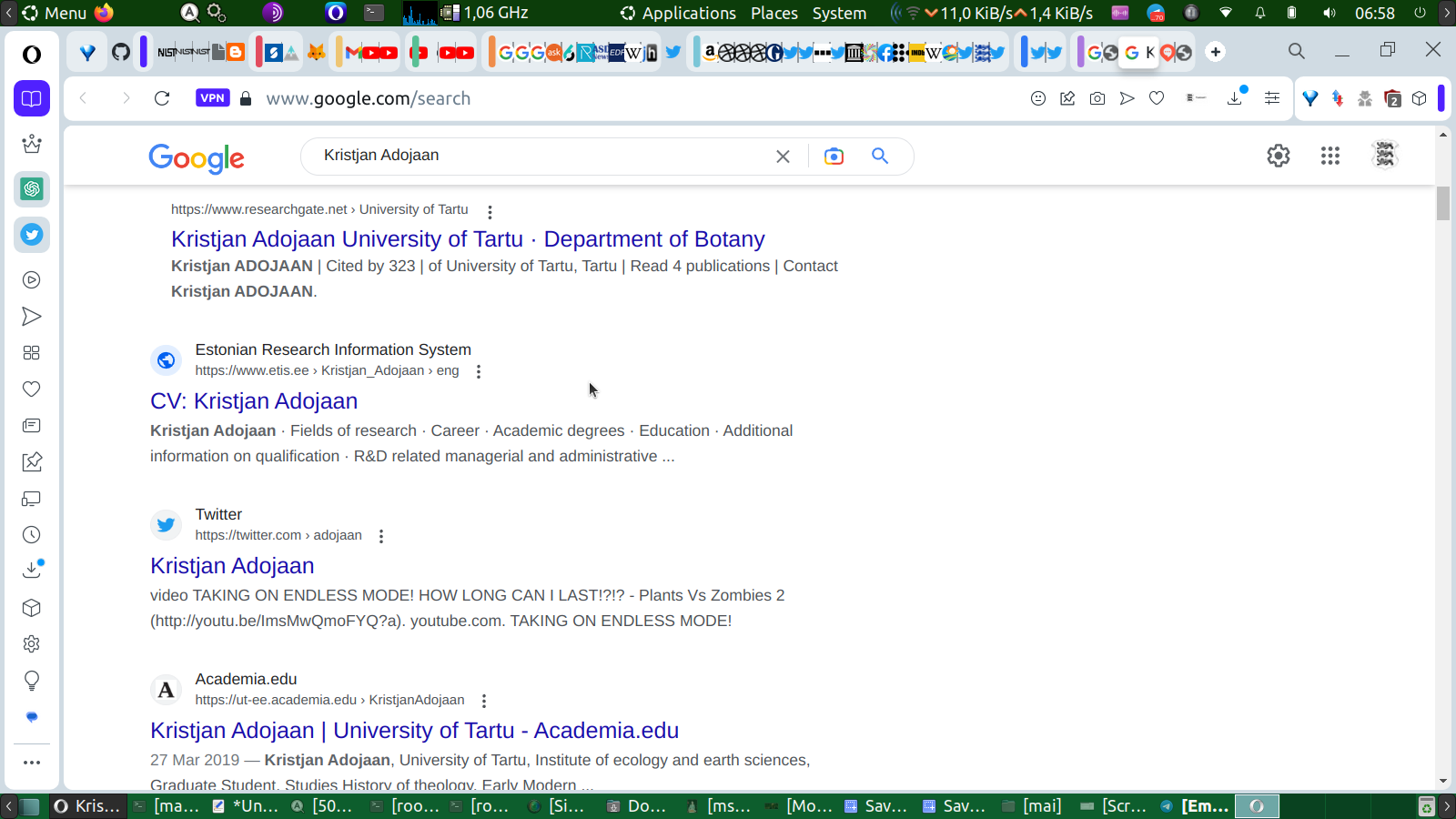Image resolution: width=1456 pixels, height=819 pixels.
Task: Reload the current page
Action: [162, 98]
